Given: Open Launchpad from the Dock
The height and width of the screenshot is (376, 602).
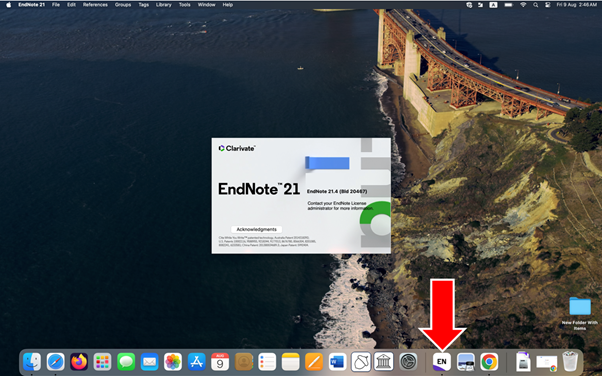Looking at the screenshot, I should (x=103, y=362).
